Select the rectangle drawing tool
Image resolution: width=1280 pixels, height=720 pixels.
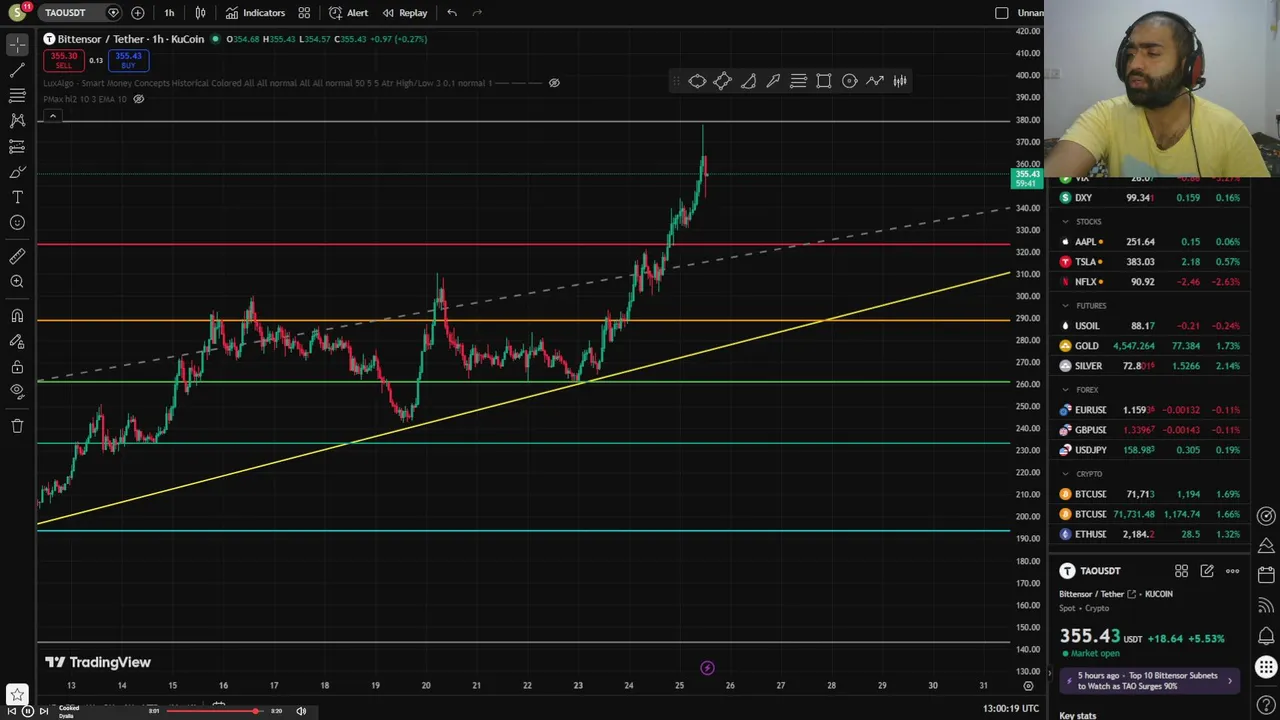click(x=824, y=81)
